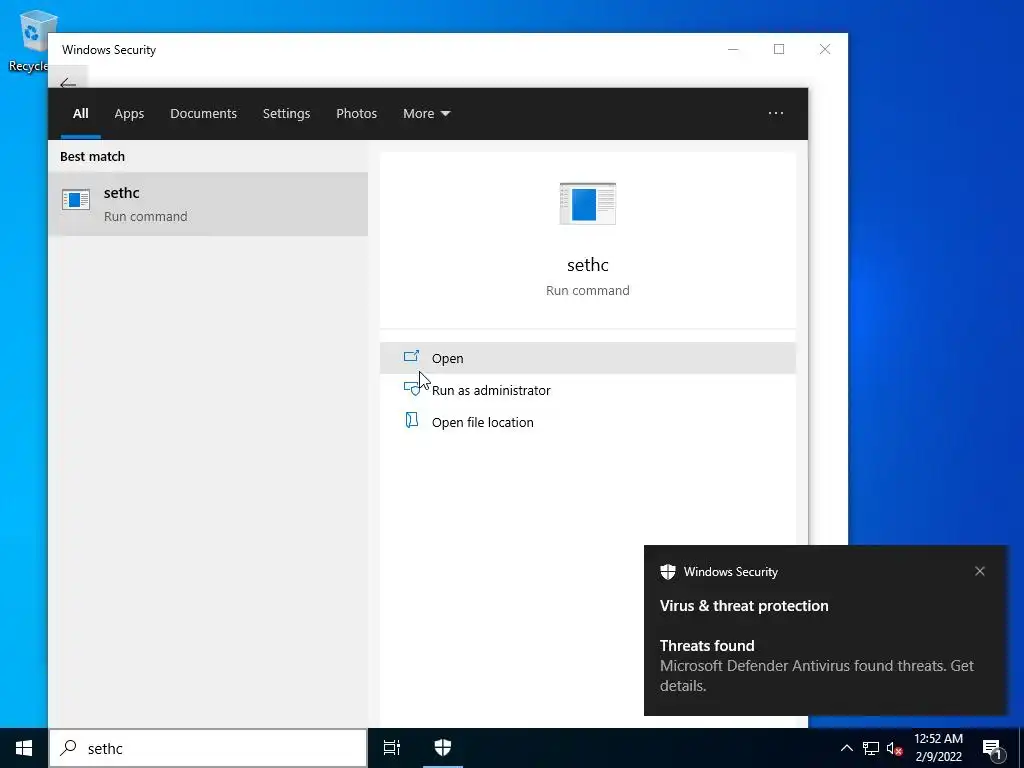Open the Action Center notifications icon
Viewport: 1024px width, 768px height.
click(x=992, y=749)
